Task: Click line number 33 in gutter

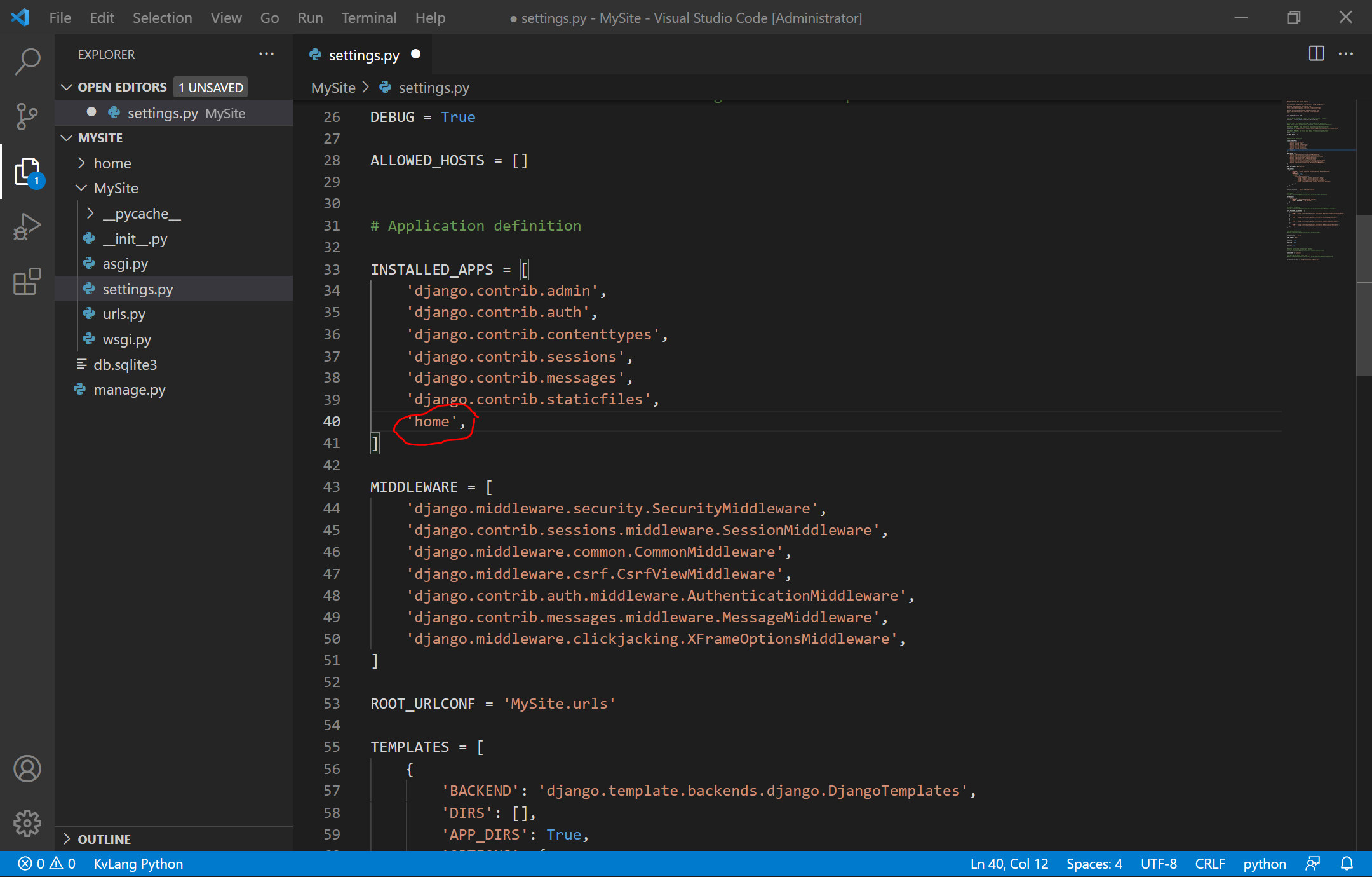Action: pos(332,269)
